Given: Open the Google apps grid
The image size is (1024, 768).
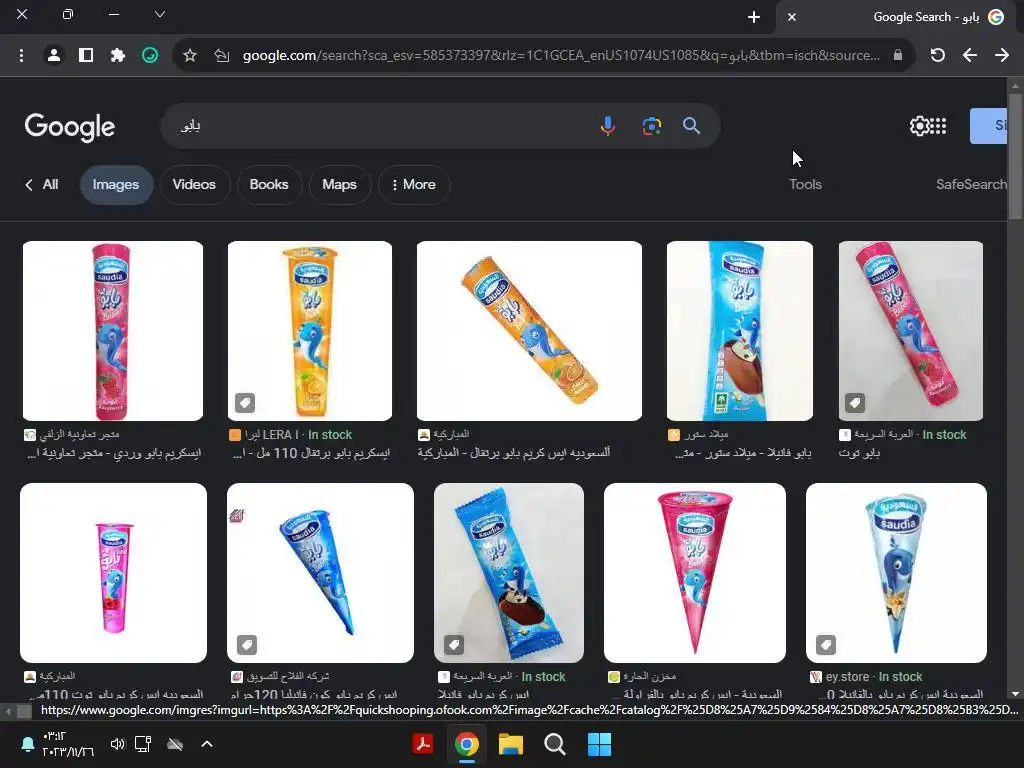Looking at the screenshot, I should 938,125.
